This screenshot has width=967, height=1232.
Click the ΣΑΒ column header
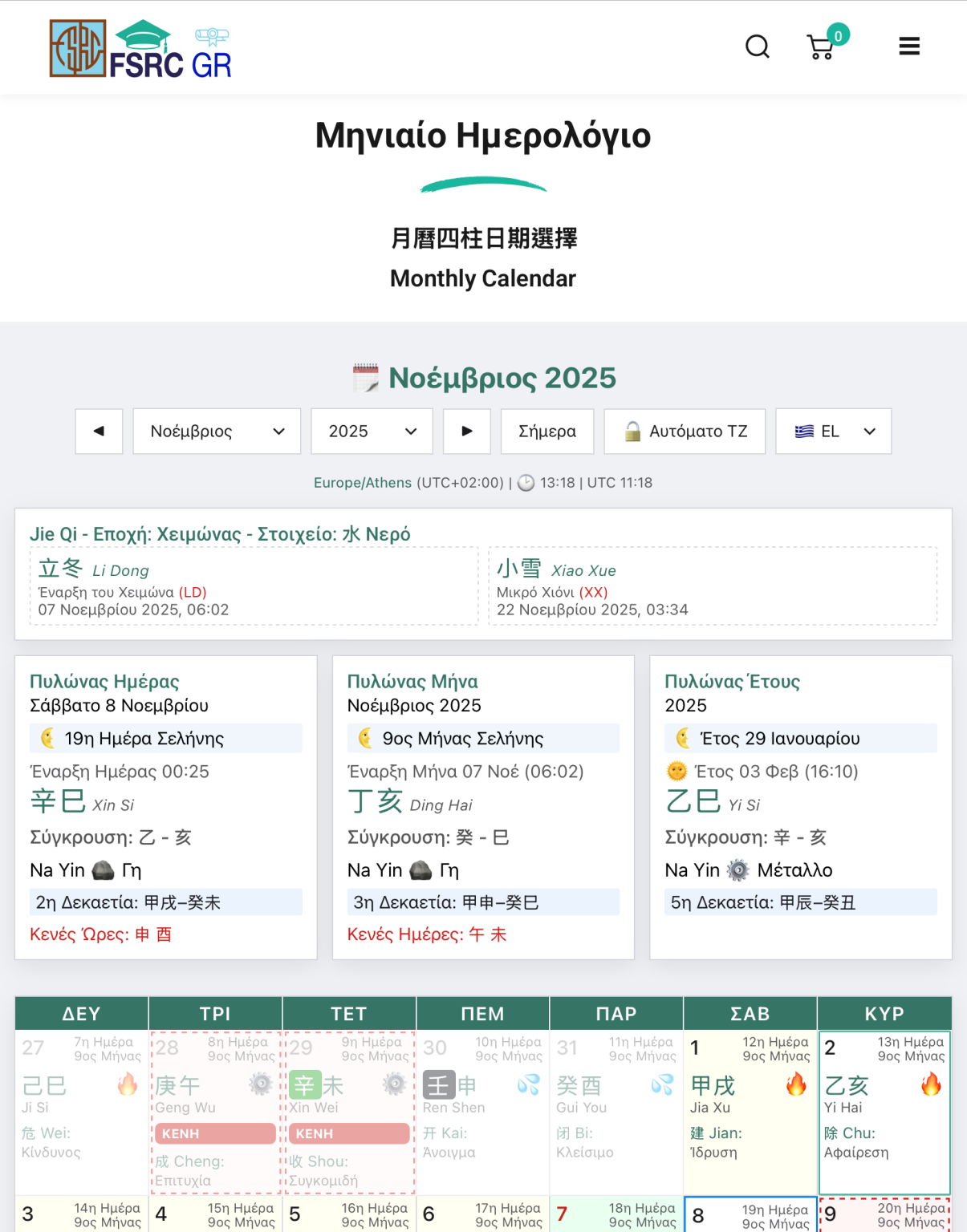pyautogui.click(x=750, y=1014)
